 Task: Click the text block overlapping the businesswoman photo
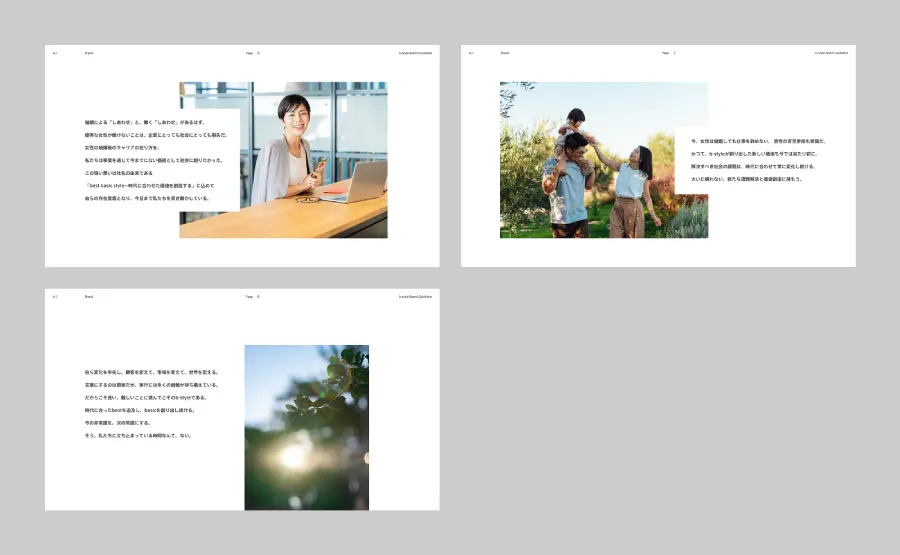[x=156, y=160]
